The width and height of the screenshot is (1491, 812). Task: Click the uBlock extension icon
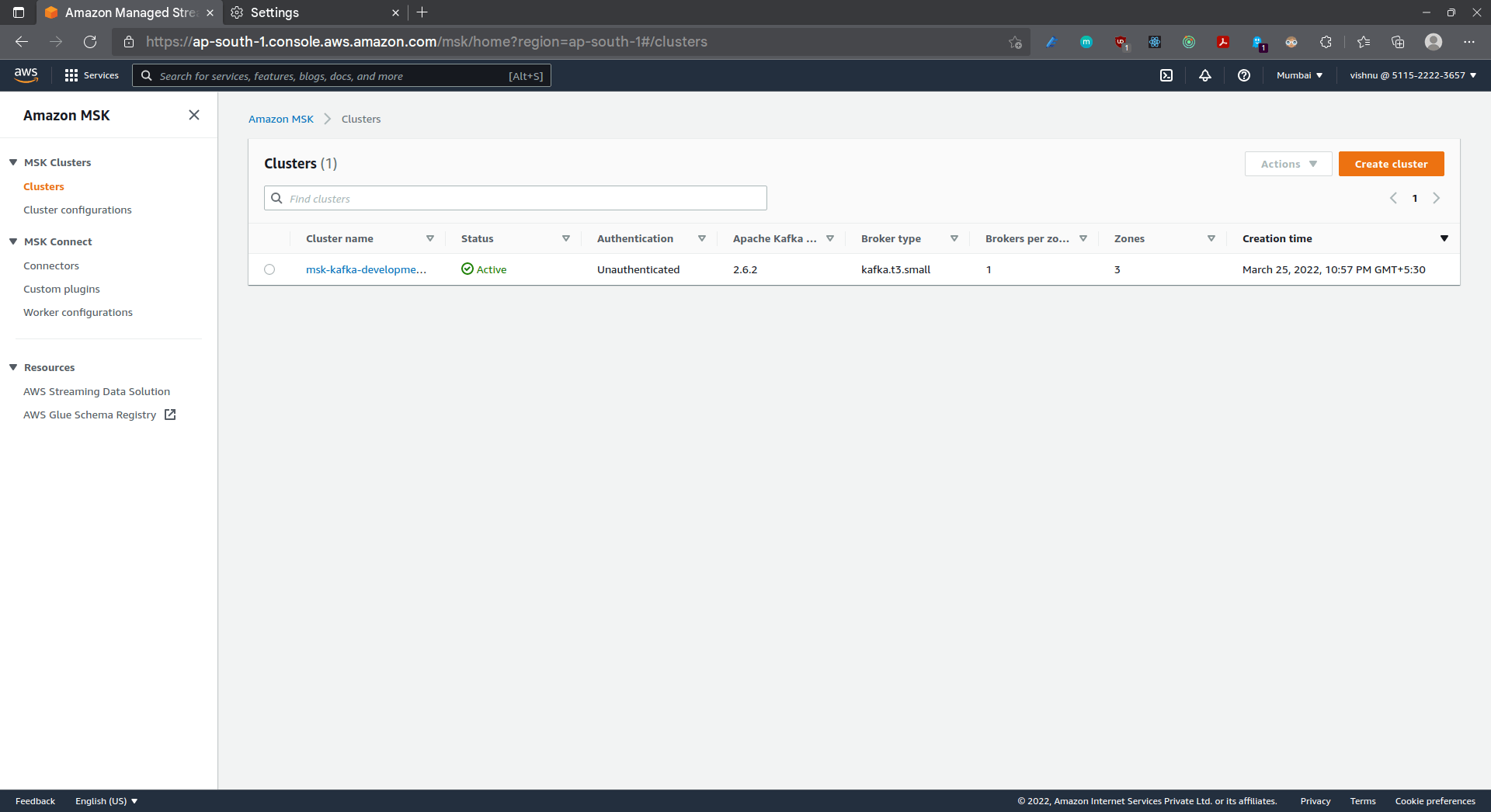tap(1121, 42)
